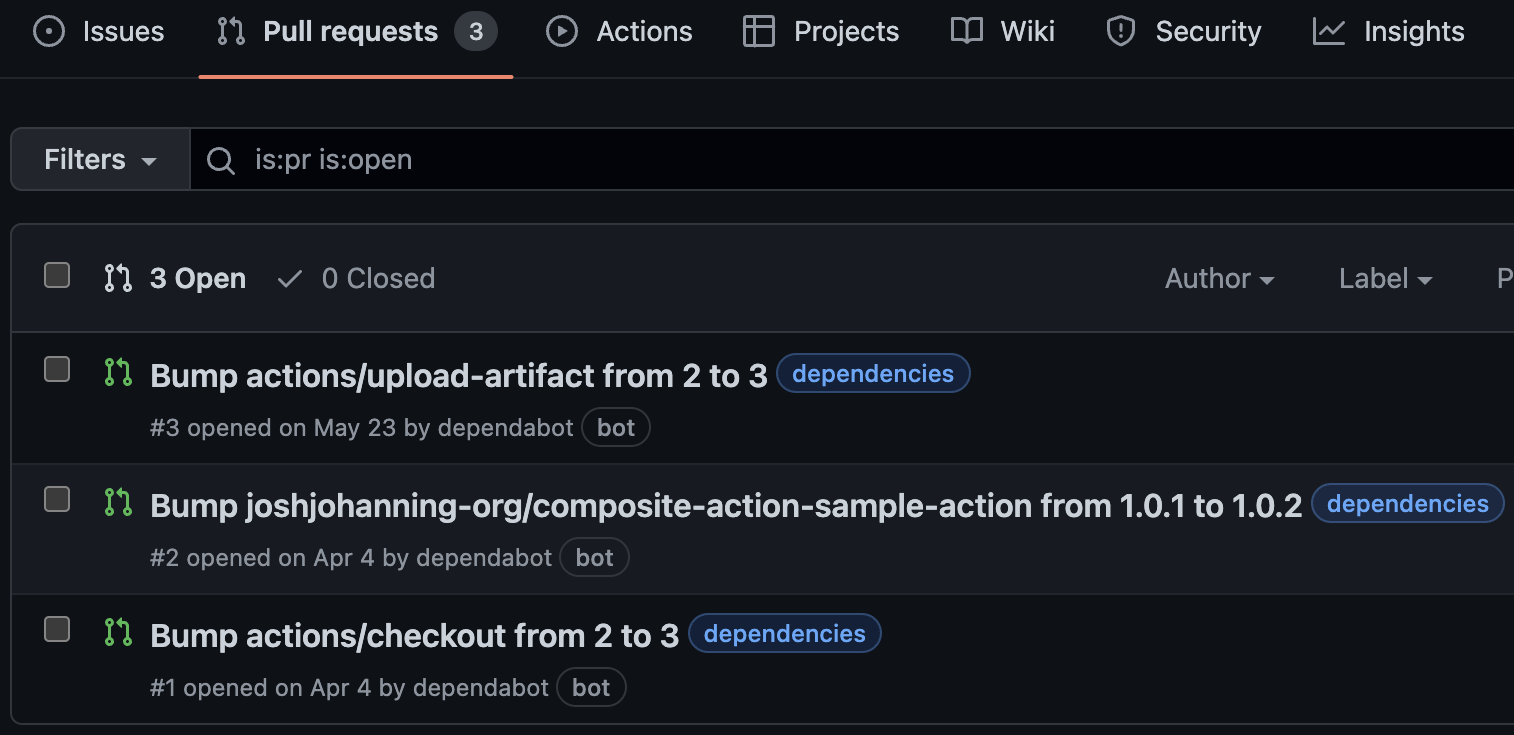Open the Actions tab
This screenshot has width=1514, height=735.
pyautogui.click(x=620, y=32)
